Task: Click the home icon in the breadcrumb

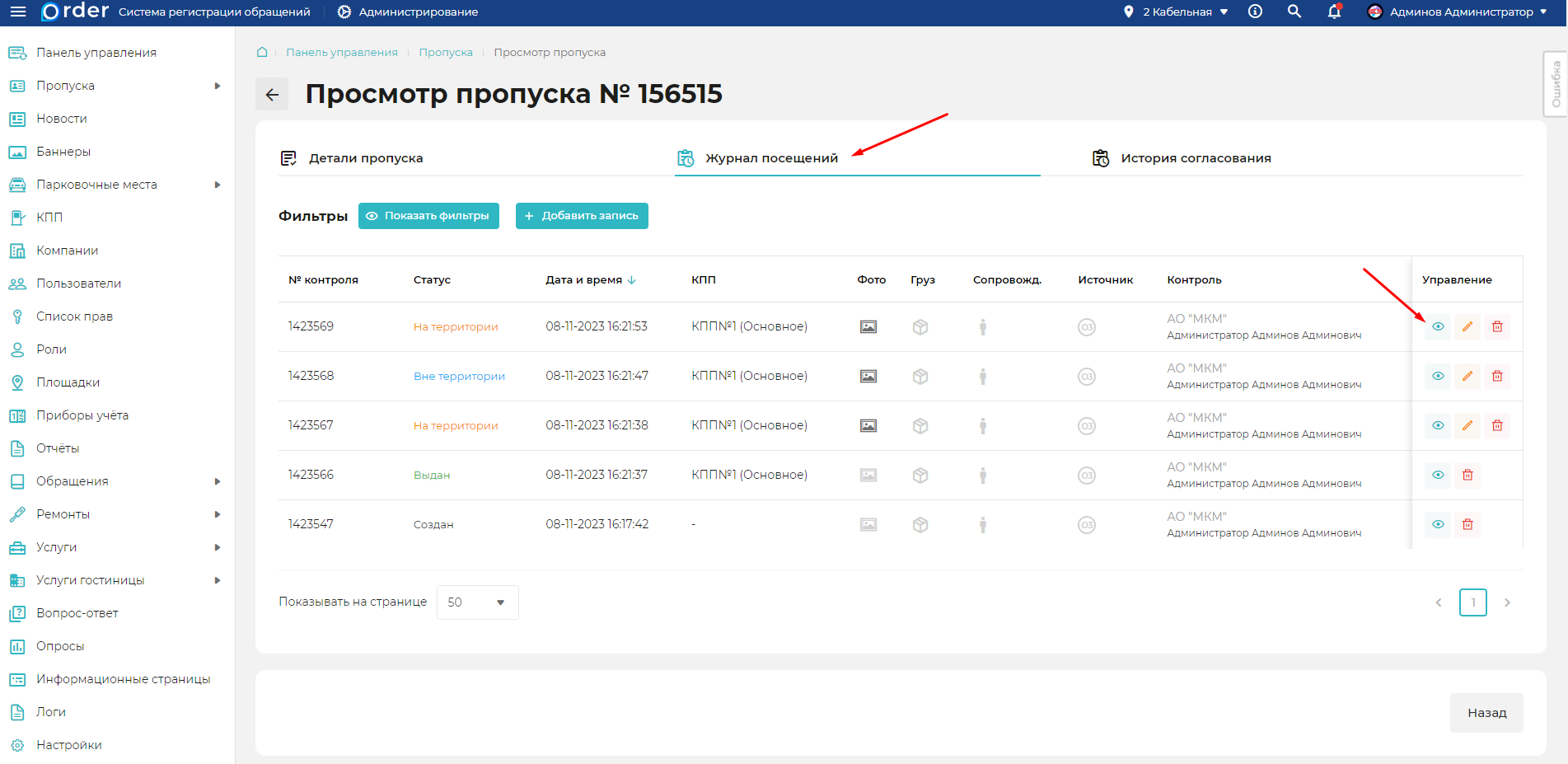Action: pos(262,52)
